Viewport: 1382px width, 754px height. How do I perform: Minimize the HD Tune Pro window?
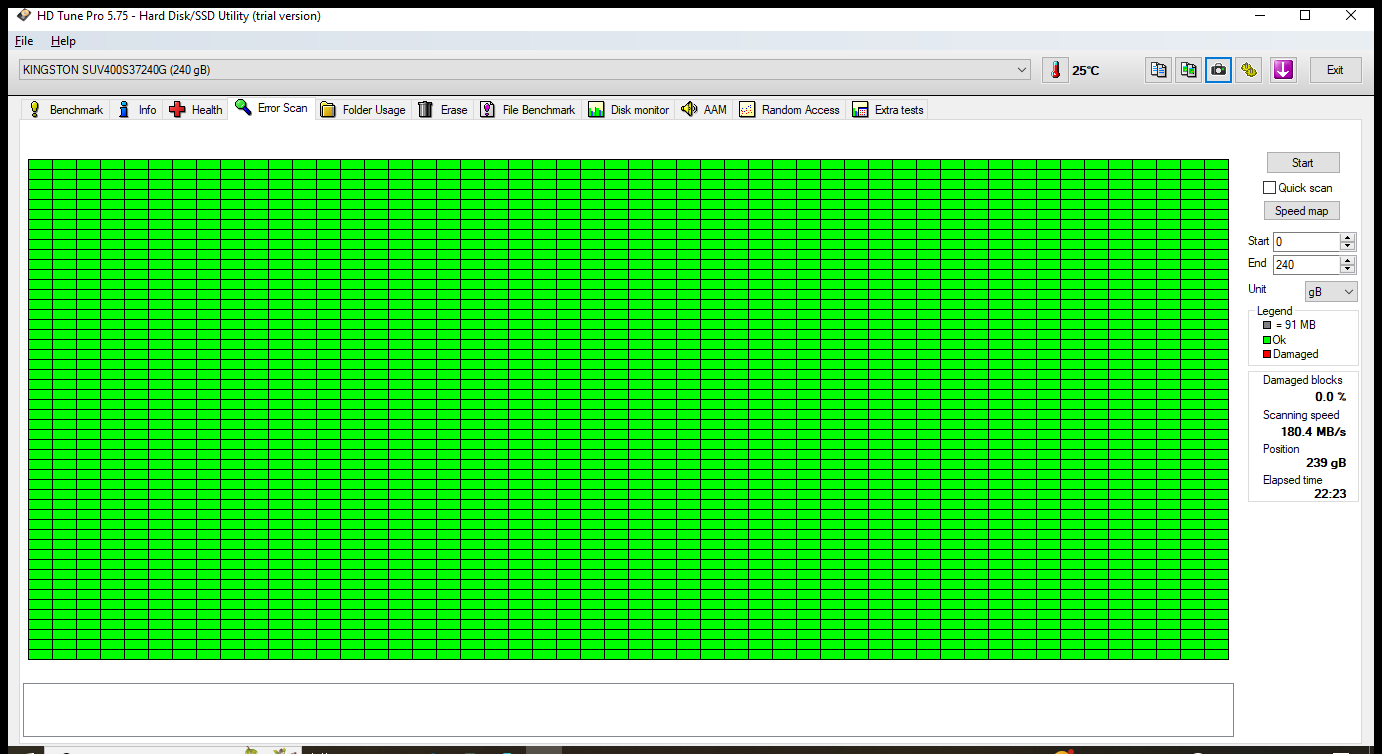coord(1260,15)
